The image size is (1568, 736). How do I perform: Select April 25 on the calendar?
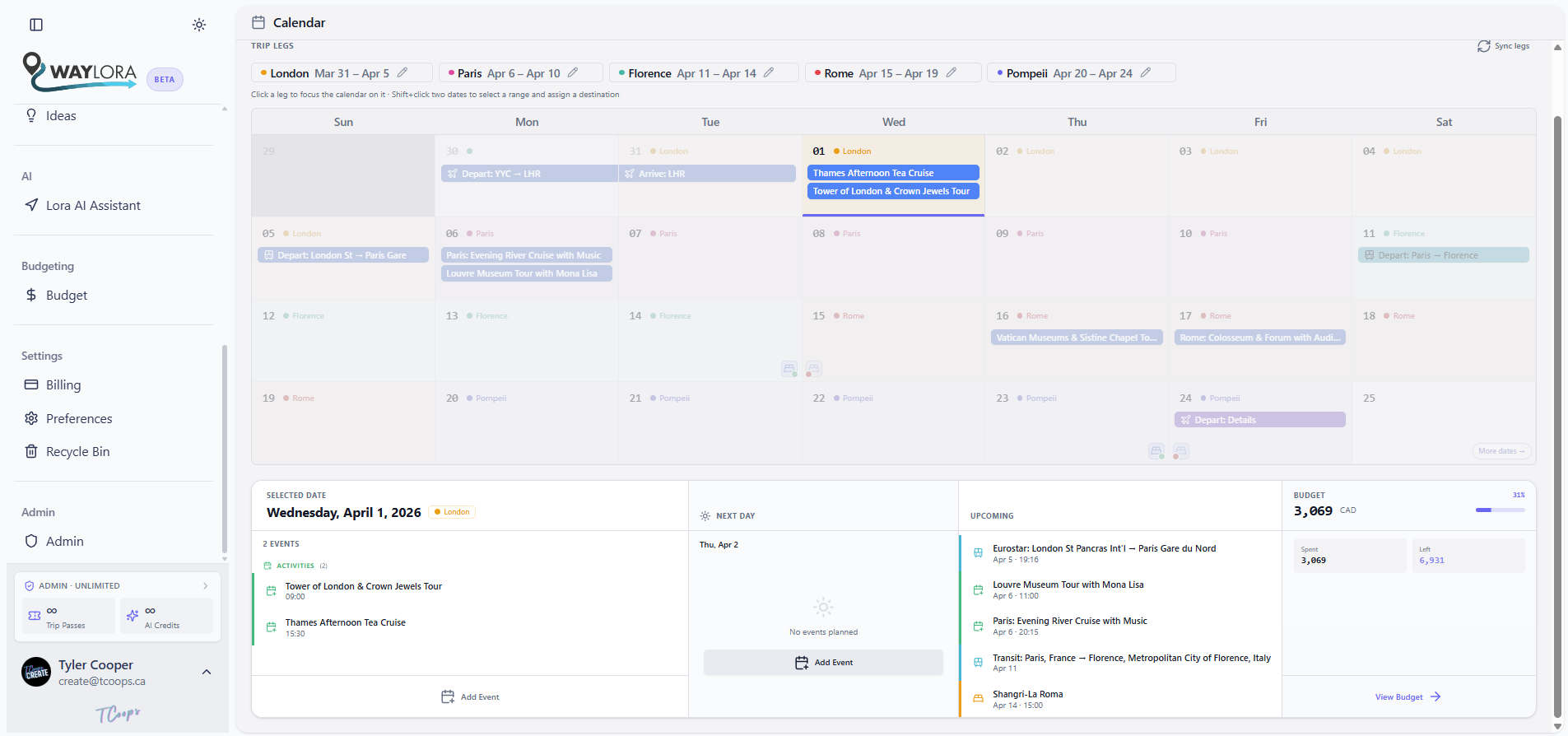pos(1444,422)
